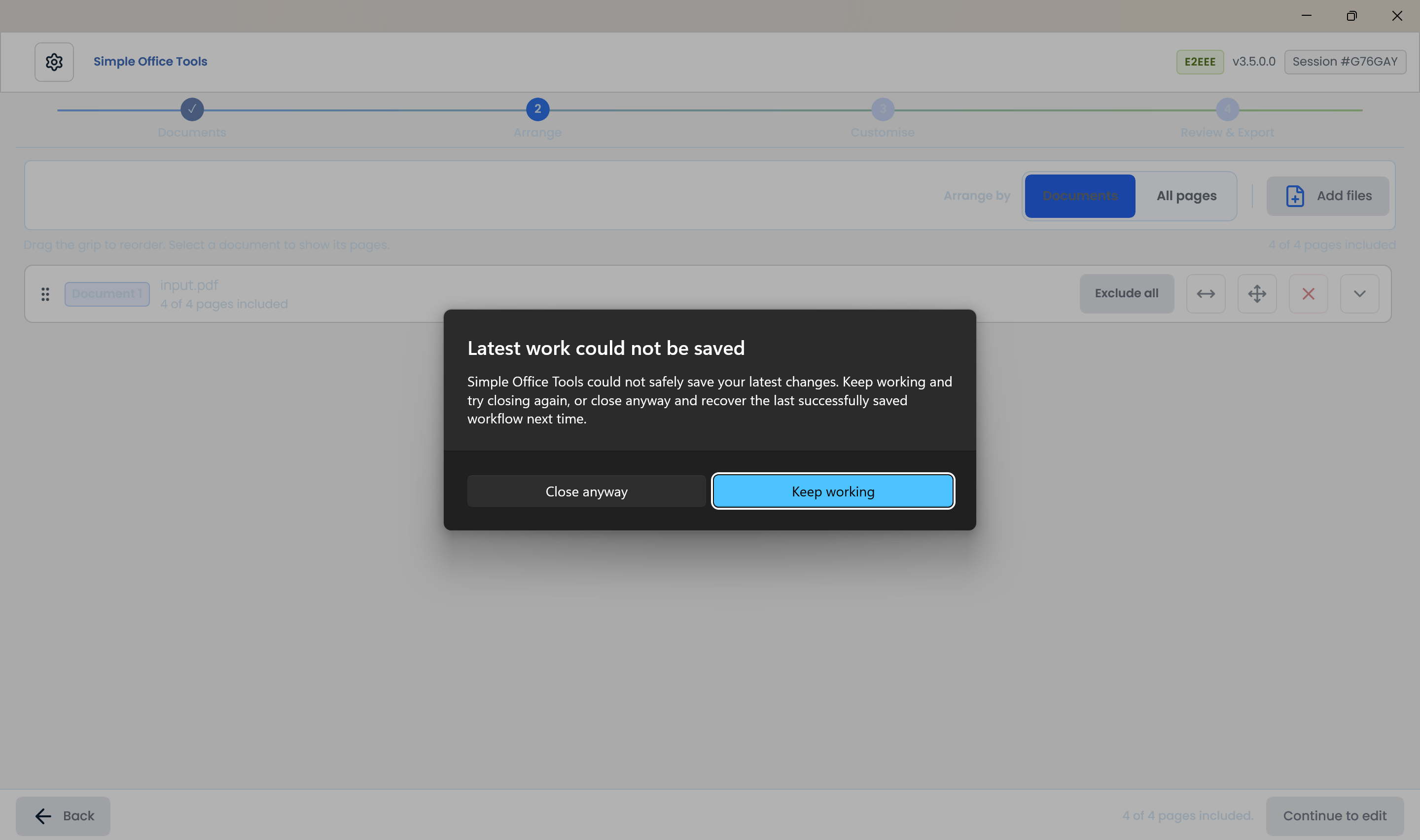The height and width of the screenshot is (840, 1420).
Task: Jump to step 4 Review & Export
Action: pos(1227,109)
